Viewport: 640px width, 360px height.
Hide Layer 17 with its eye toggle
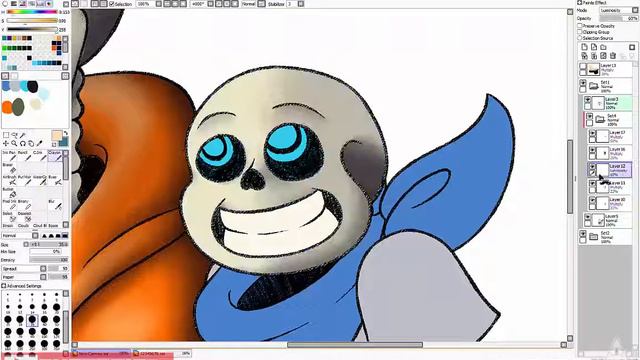(x=592, y=133)
